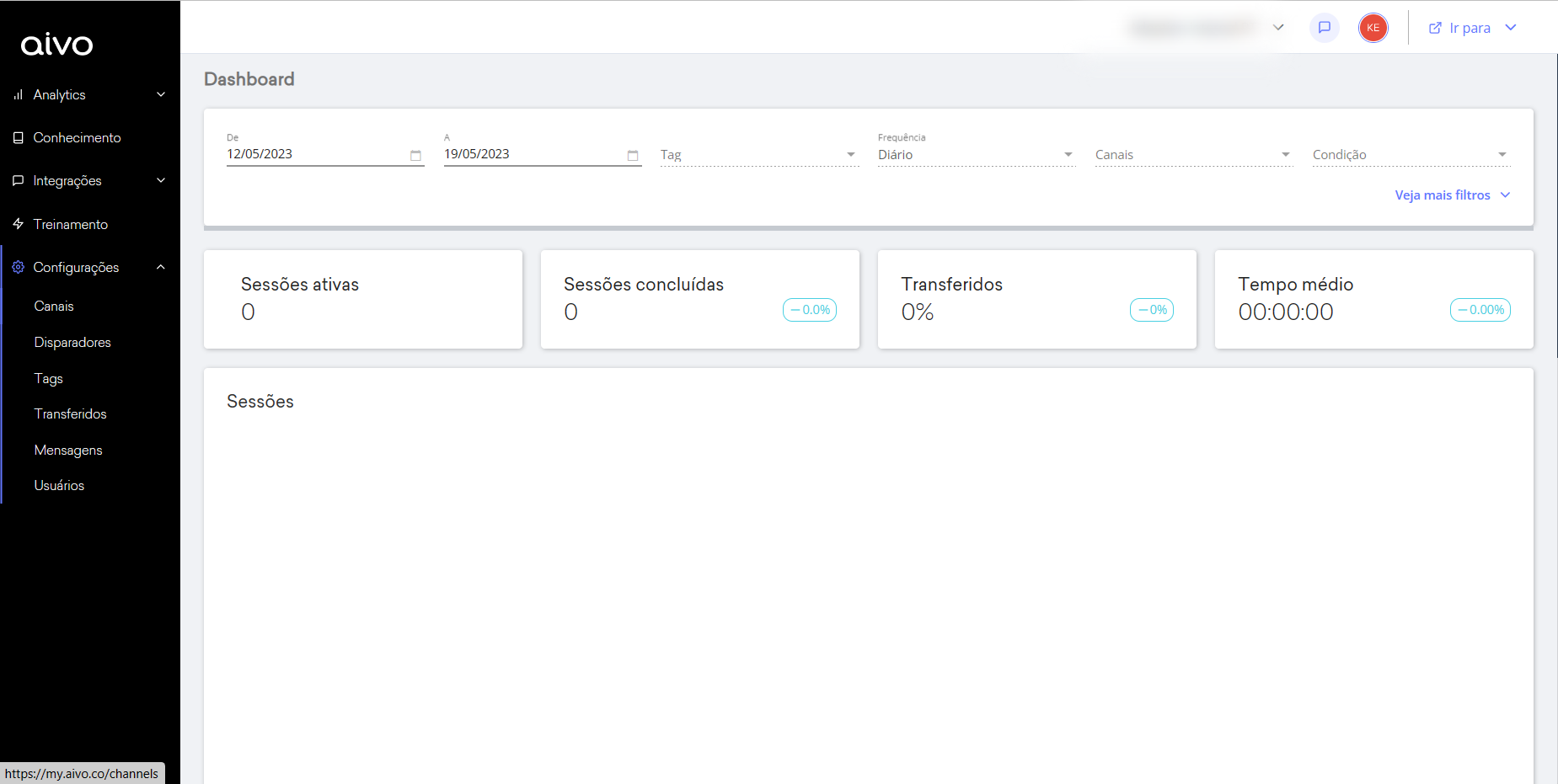Click the Ir para external link icon
The height and width of the screenshot is (784, 1558).
tap(1435, 28)
